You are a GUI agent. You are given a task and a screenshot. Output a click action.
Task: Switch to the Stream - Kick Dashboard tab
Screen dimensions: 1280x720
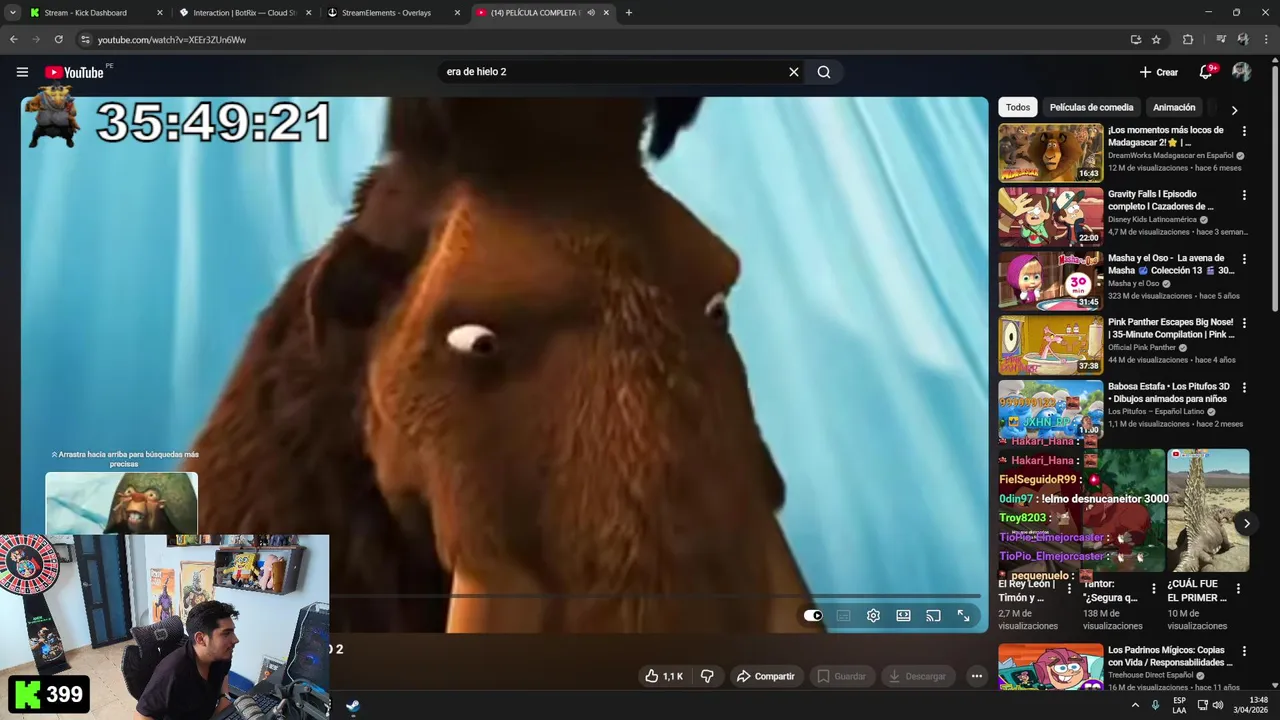click(86, 13)
